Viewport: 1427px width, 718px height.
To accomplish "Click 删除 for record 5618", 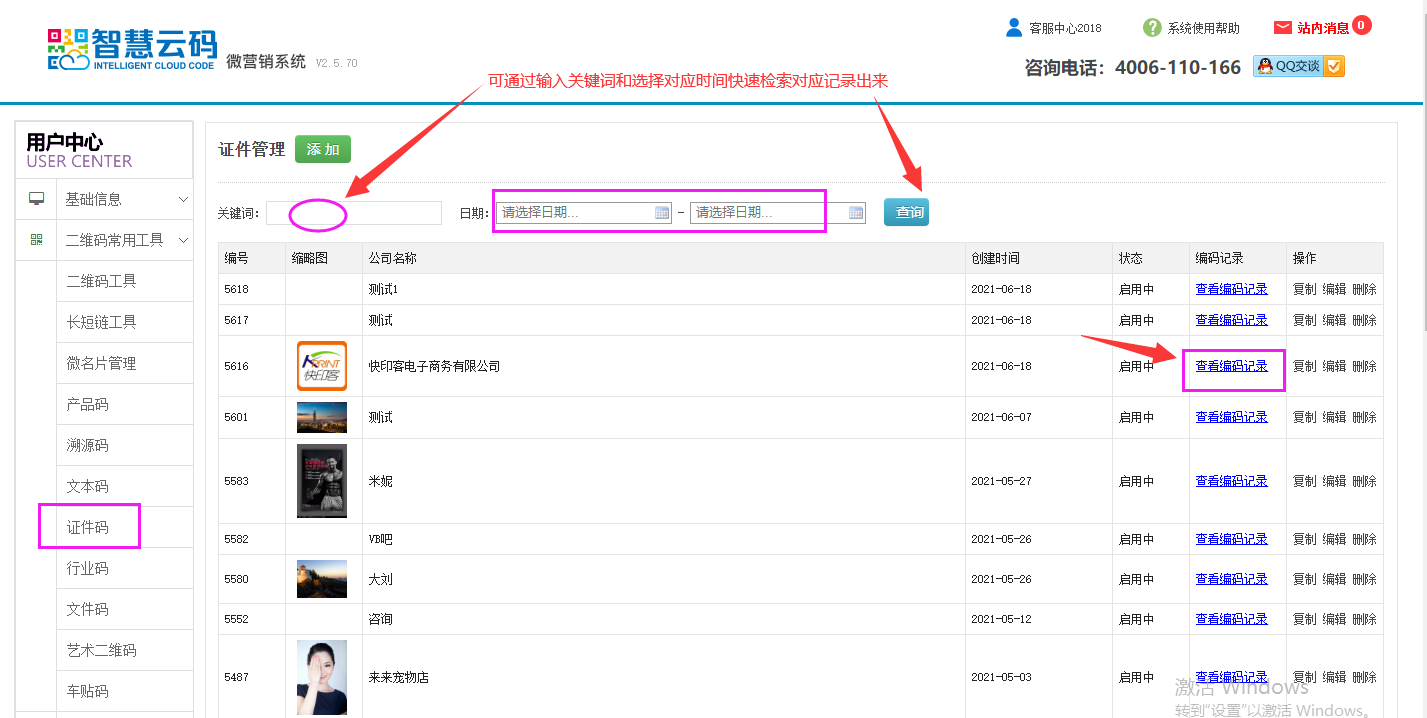I will coord(1364,289).
